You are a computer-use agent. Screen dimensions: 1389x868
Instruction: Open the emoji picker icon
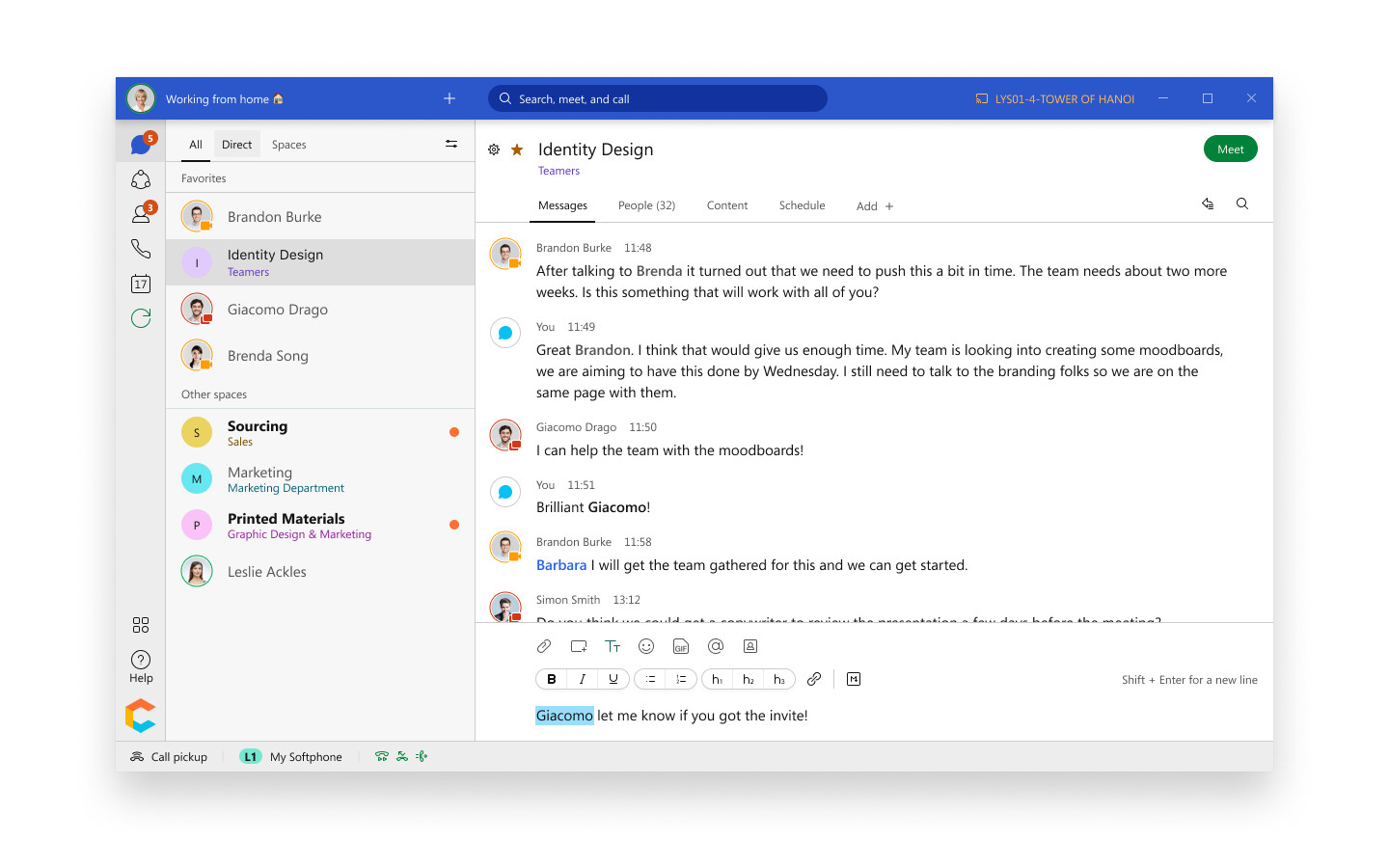pyautogui.click(x=646, y=646)
